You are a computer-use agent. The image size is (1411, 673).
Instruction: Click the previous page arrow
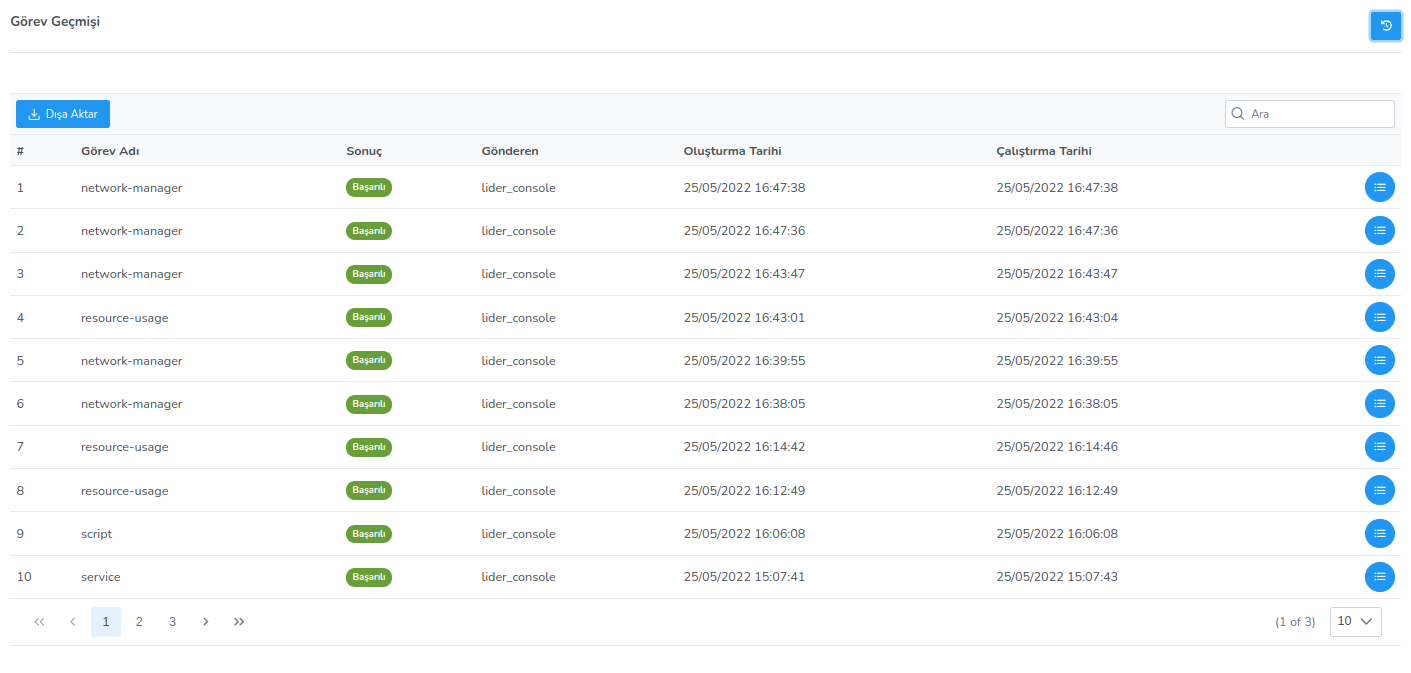click(x=72, y=622)
